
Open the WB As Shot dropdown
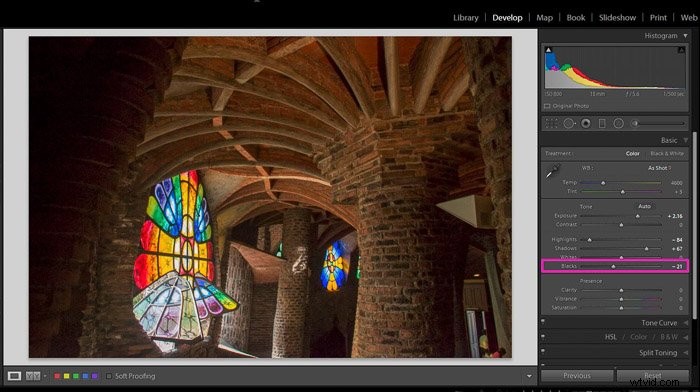click(659, 168)
